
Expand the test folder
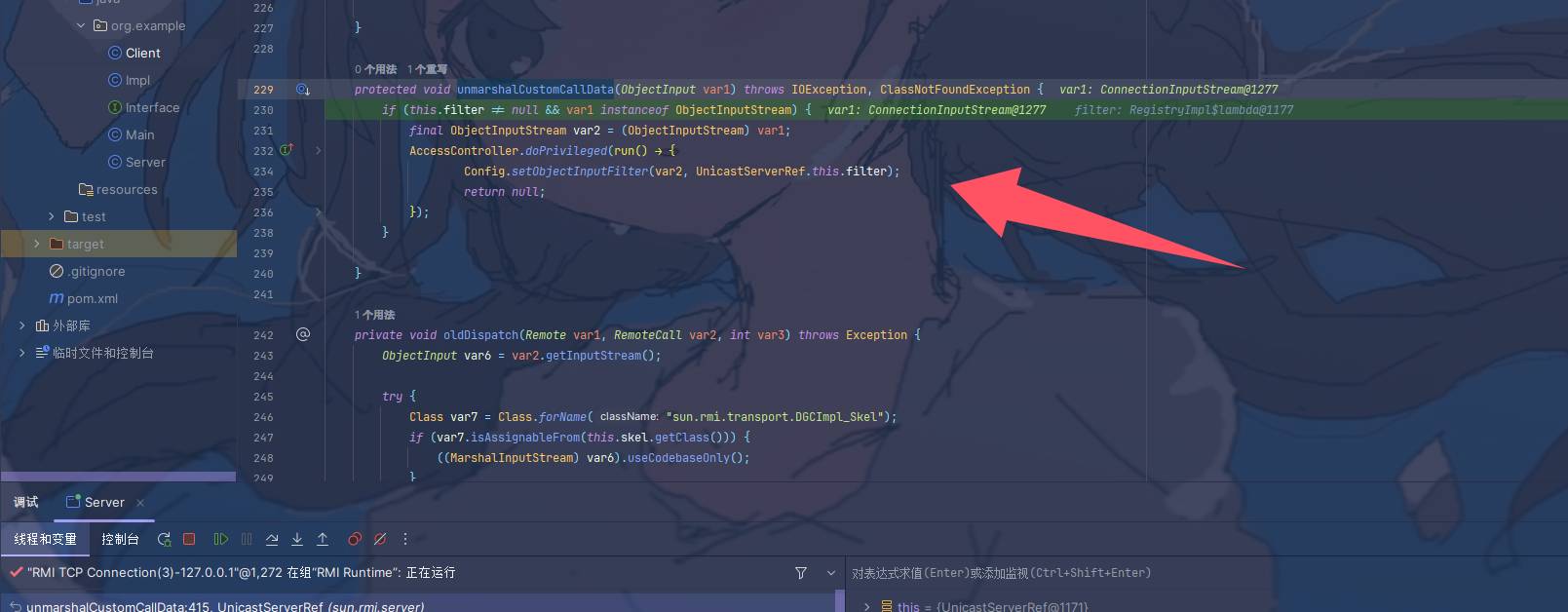(52, 216)
